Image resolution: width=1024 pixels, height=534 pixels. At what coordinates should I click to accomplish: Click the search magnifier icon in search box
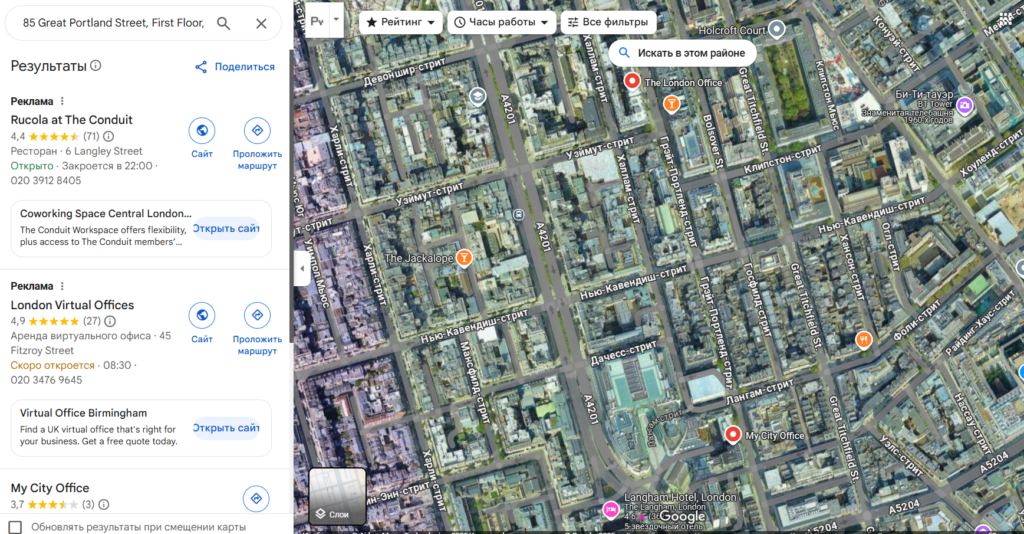[x=224, y=23]
